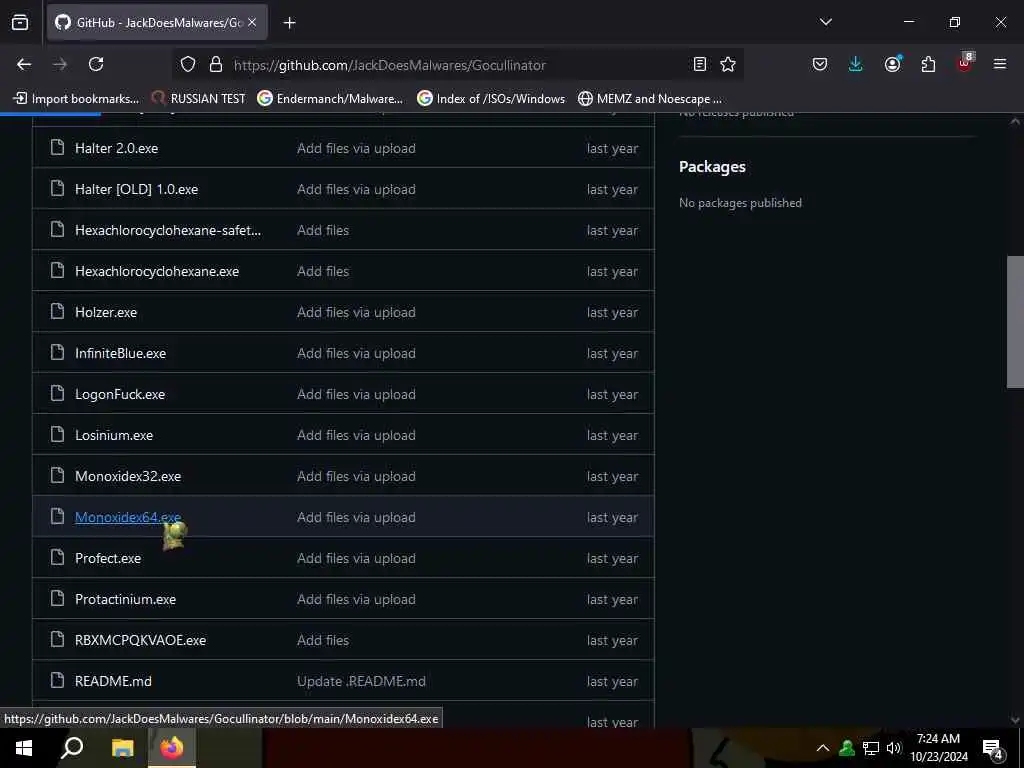1024x768 pixels.
Task: Open Import bookmarks toolbar item
Action: [76, 99]
